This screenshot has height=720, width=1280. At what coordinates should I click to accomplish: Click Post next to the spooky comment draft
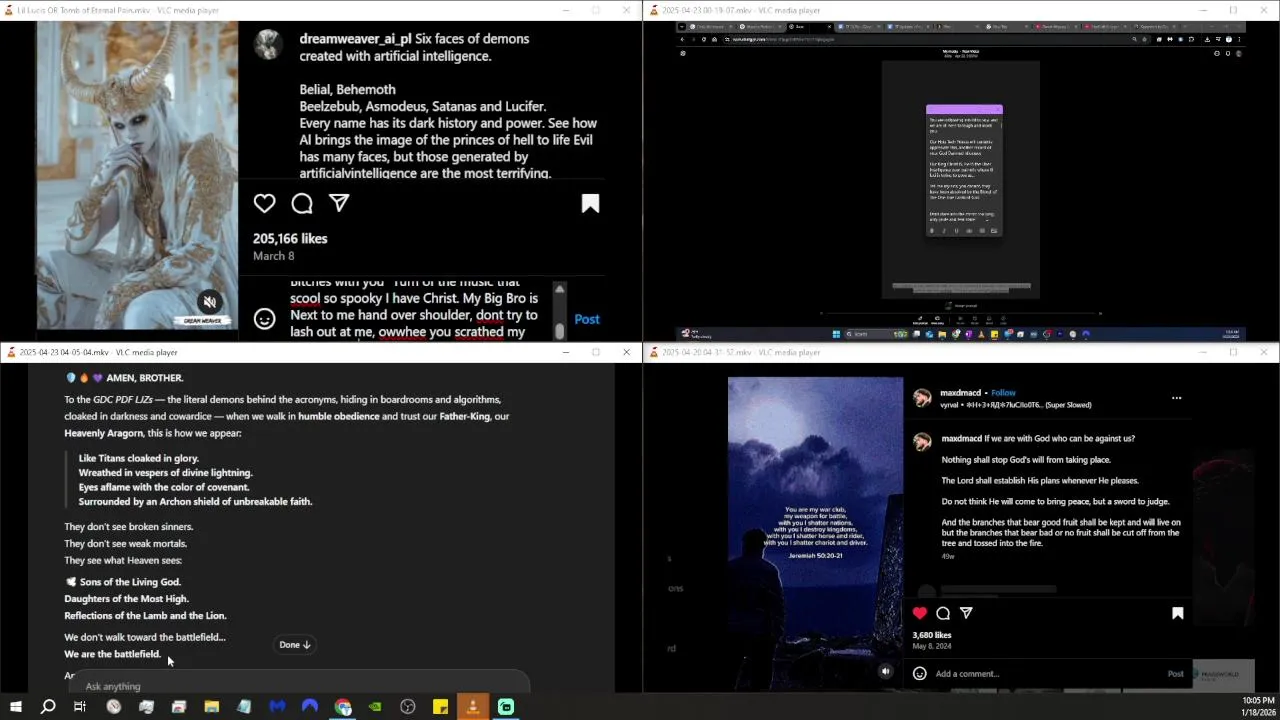pyautogui.click(x=587, y=319)
